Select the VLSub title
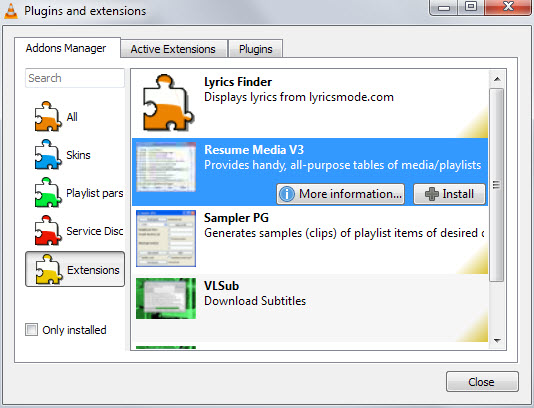This screenshot has width=534, height=408. [221, 285]
